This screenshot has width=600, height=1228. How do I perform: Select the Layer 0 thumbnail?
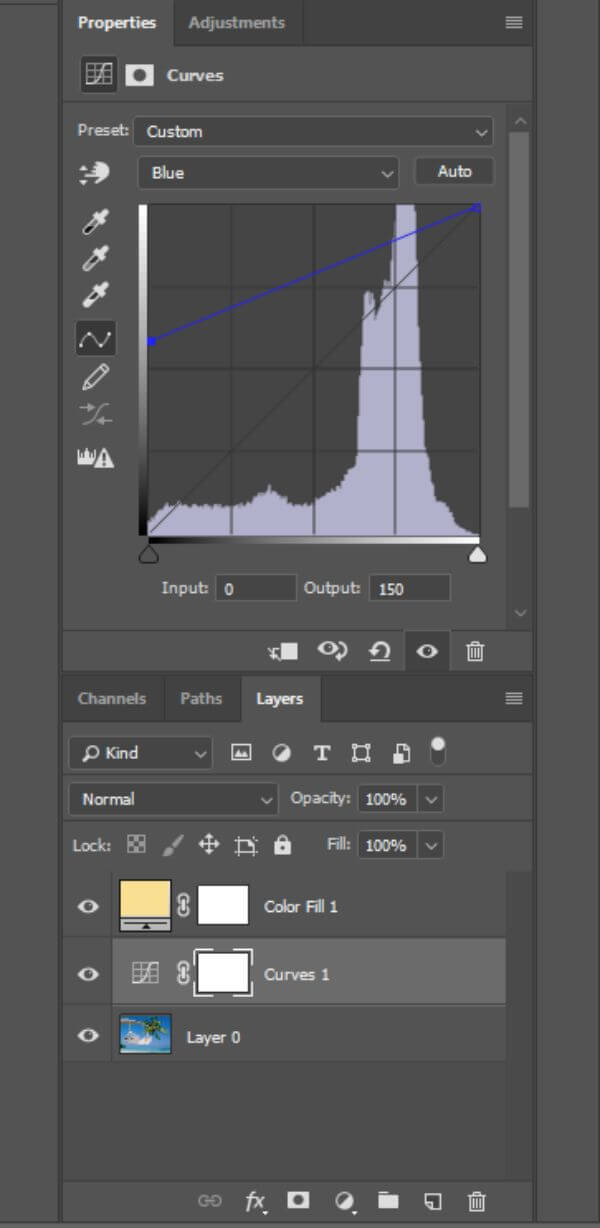[145, 1035]
